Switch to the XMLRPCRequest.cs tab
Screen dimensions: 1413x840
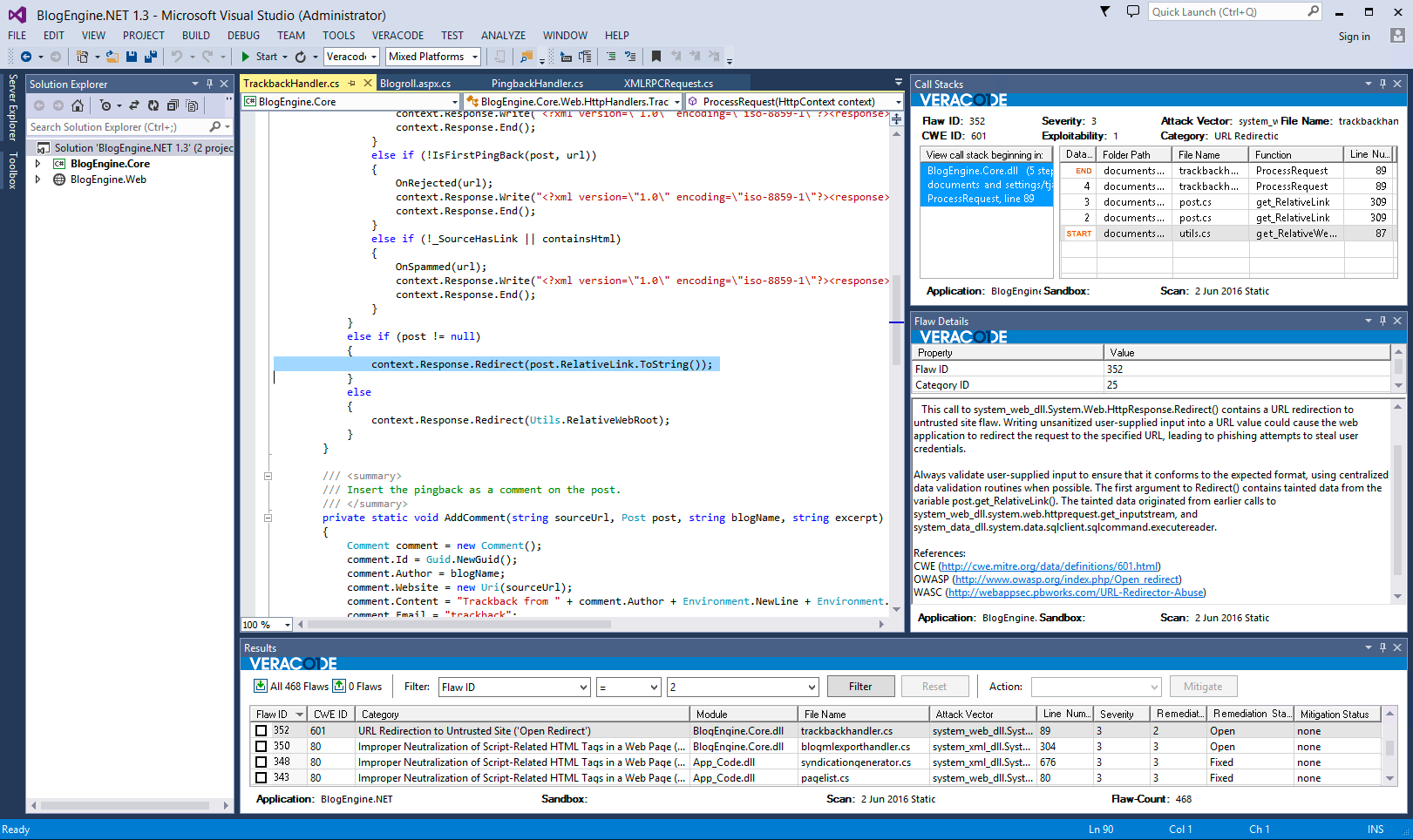(x=668, y=84)
